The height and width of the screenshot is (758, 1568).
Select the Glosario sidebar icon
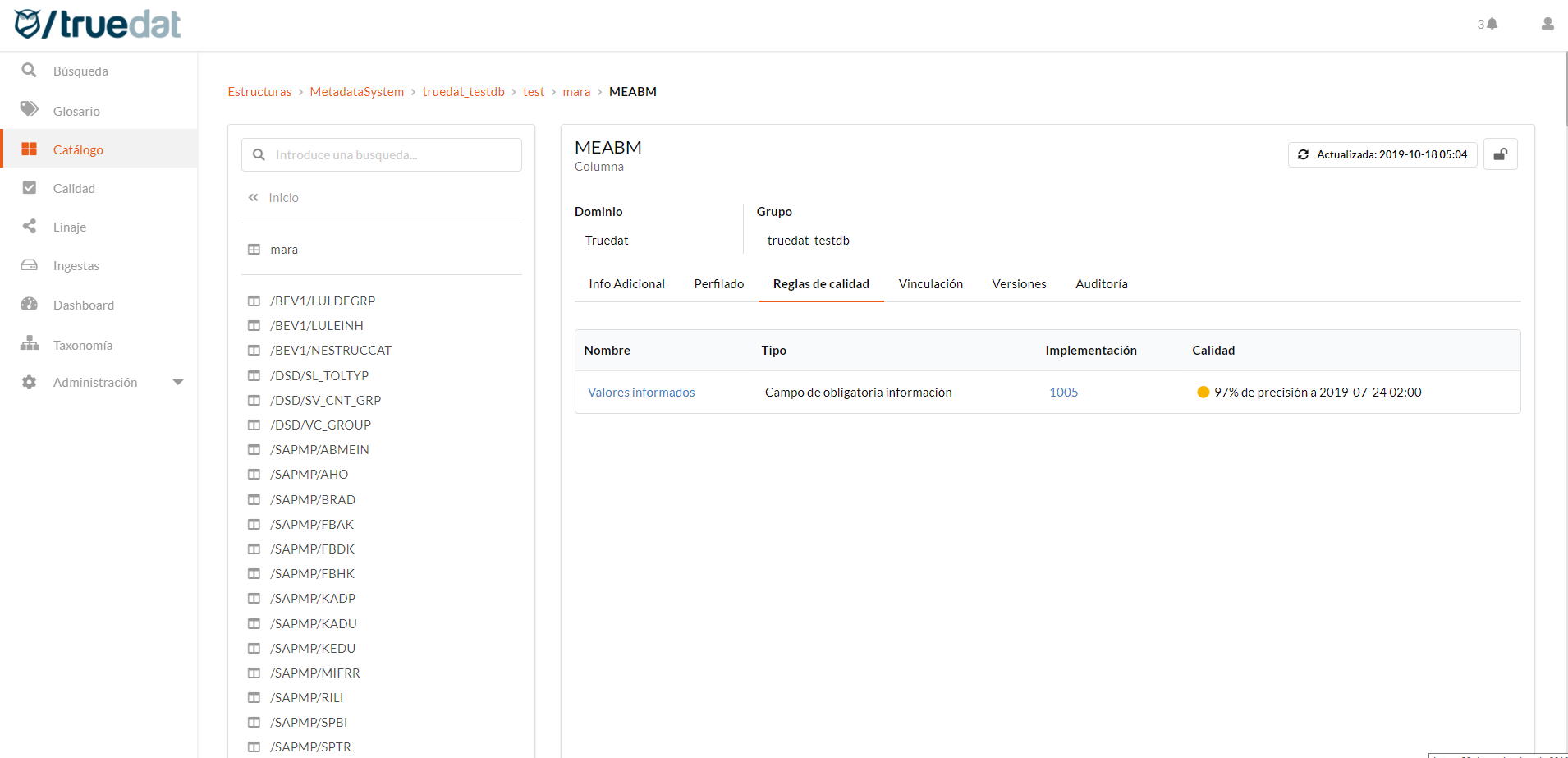pos(30,110)
